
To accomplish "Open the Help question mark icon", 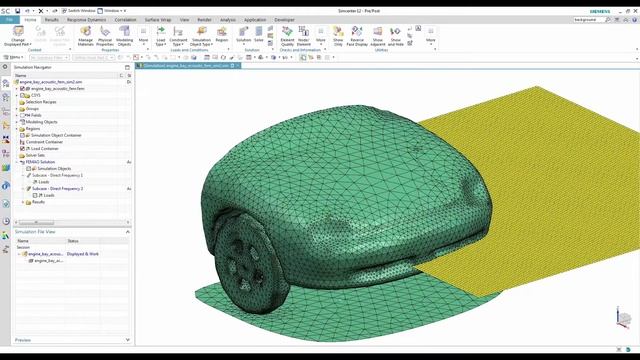I will coord(635,20).
